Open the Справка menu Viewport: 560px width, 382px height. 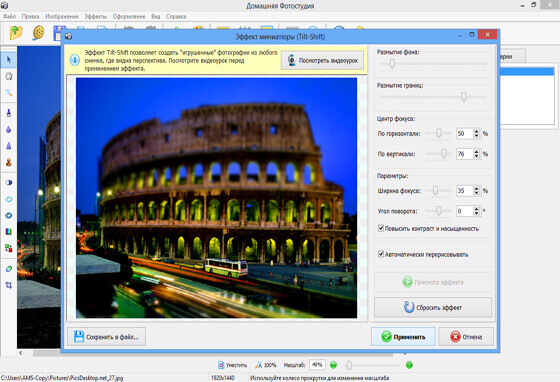[x=176, y=16]
